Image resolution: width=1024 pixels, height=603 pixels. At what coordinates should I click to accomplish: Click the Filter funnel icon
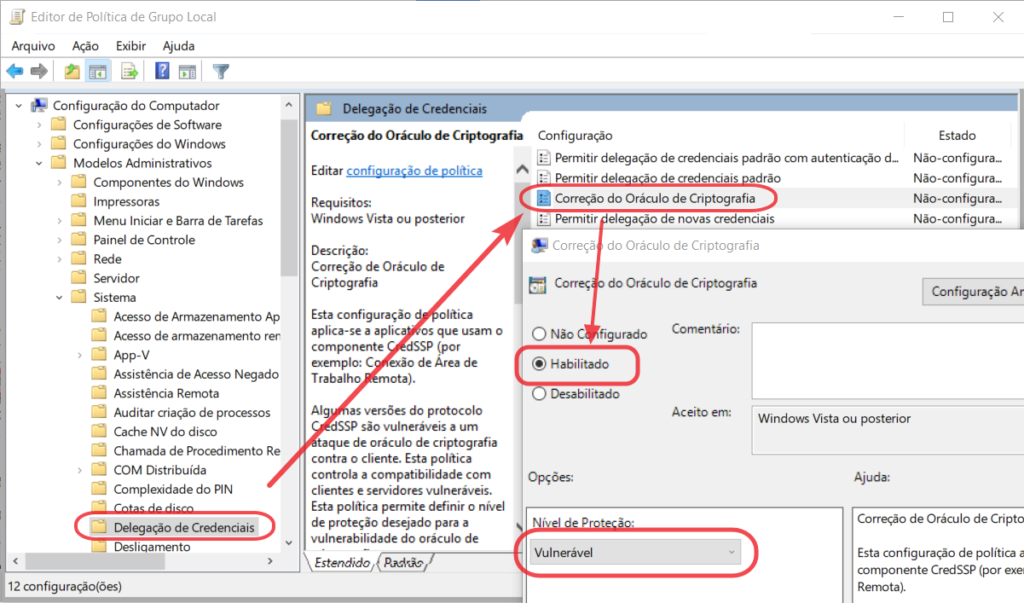pyautogui.click(x=221, y=71)
